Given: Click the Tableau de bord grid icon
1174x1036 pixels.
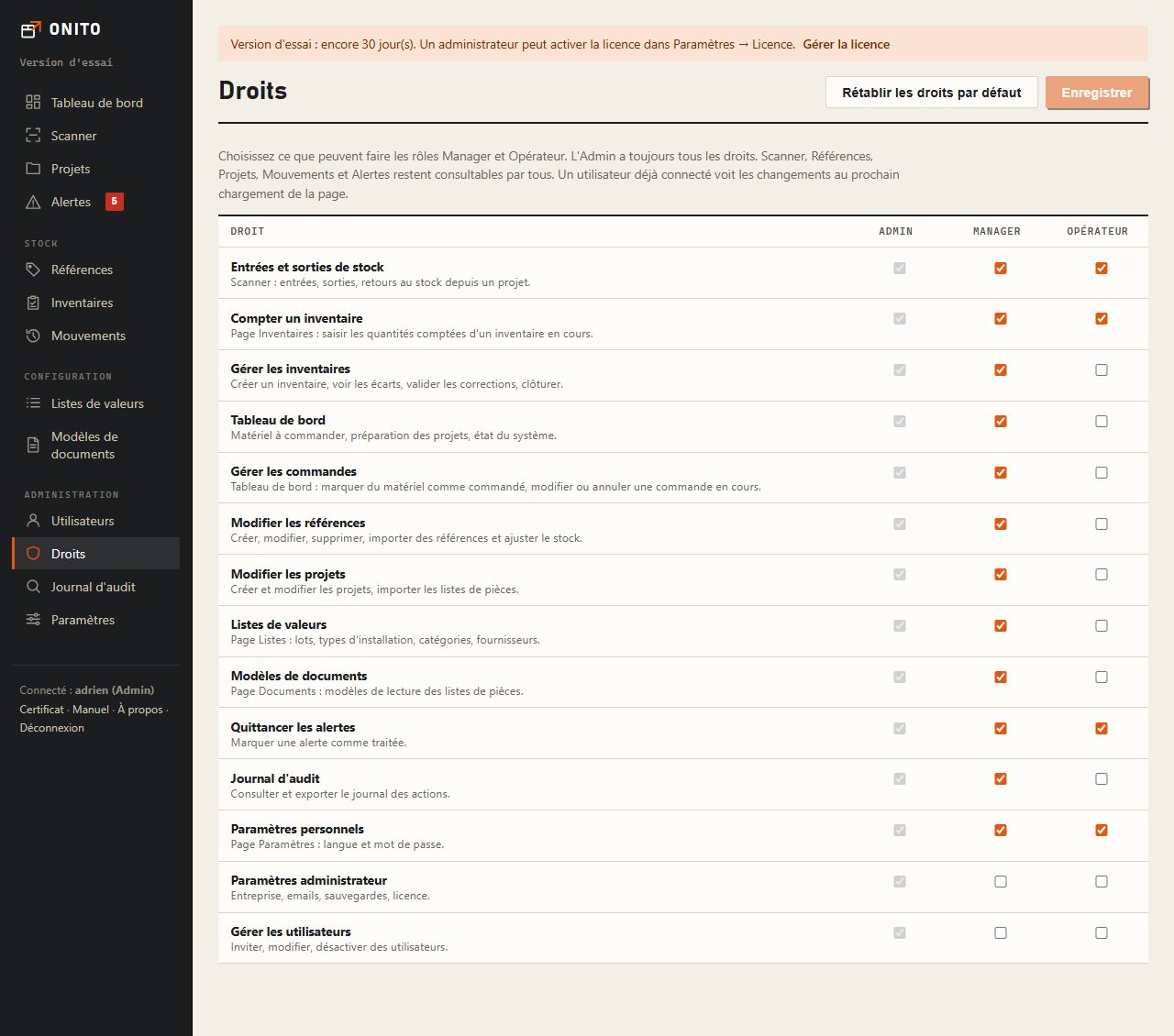Looking at the screenshot, I should pyautogui.click(x=33, y=103).
